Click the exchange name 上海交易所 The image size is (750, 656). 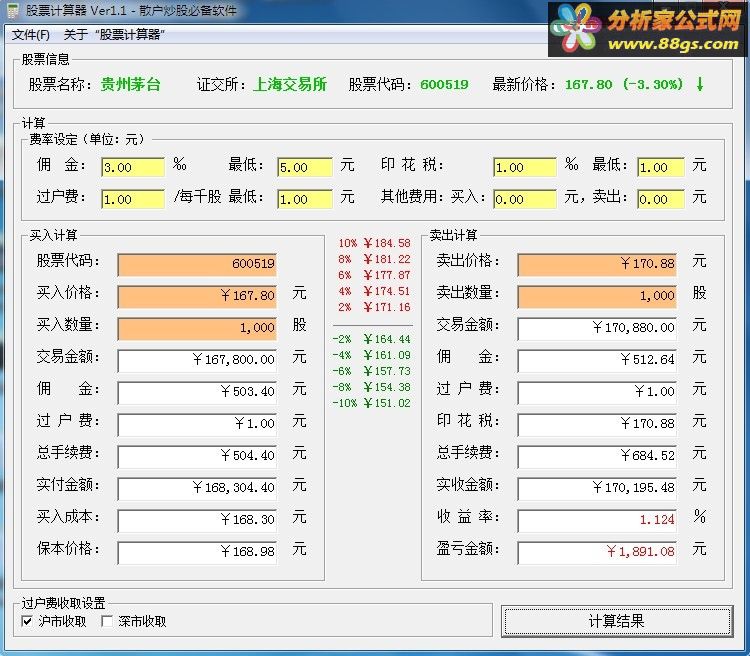click(290, 85)
